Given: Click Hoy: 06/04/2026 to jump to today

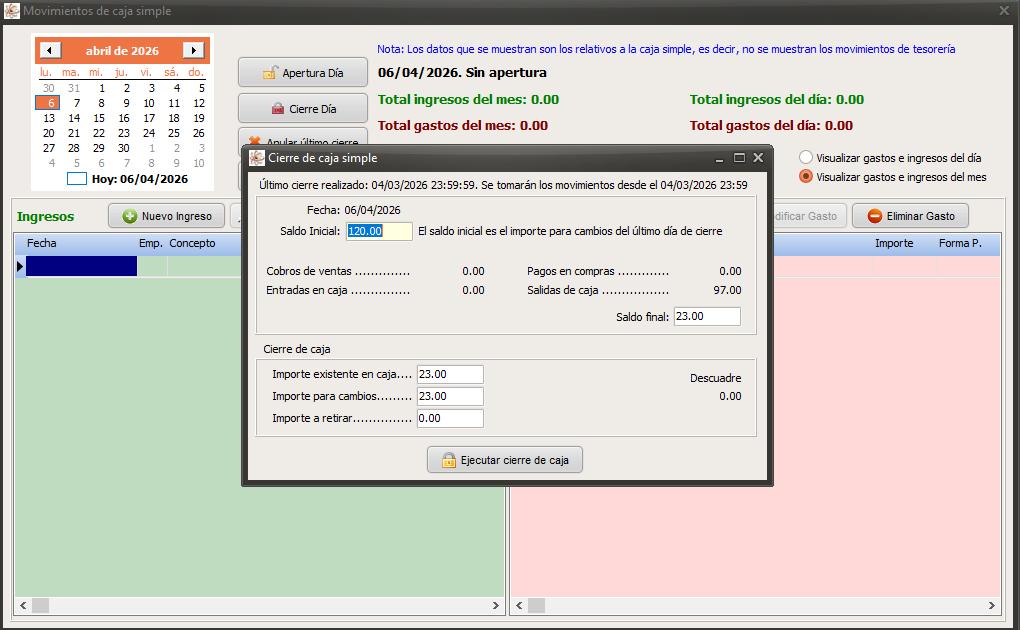Looking at the screenshot, I should [139, 179].
